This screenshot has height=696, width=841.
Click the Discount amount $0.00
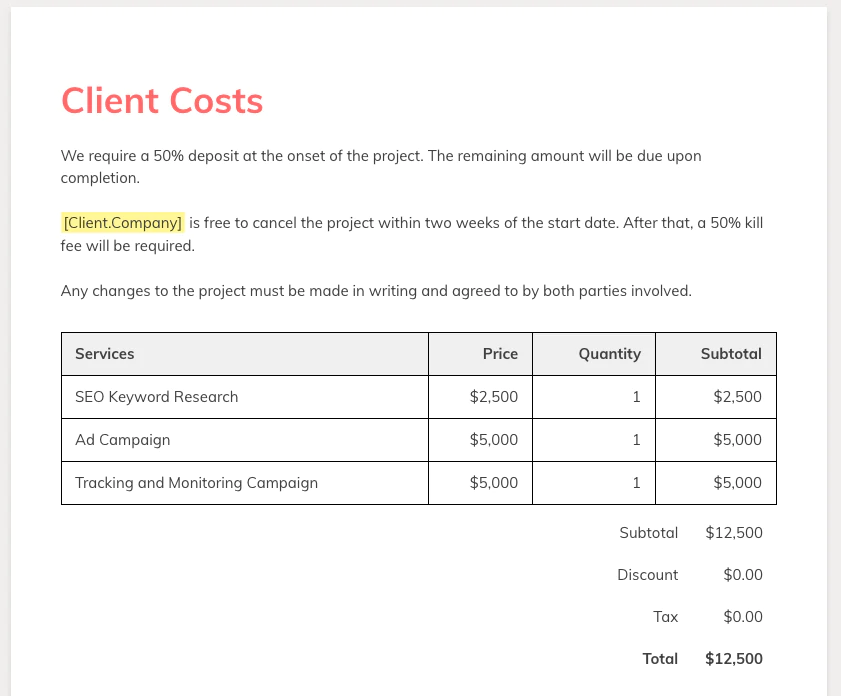pos(743,575)
